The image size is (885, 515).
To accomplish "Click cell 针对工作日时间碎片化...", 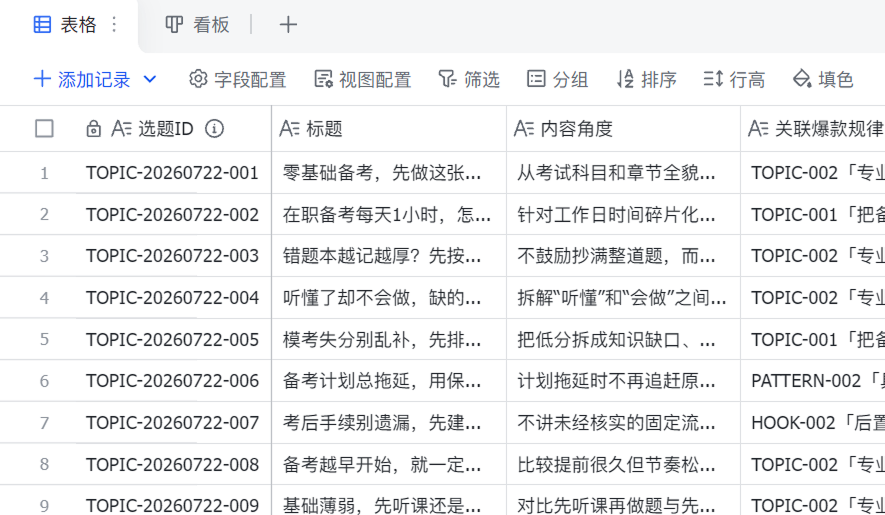I will click(623, 215).
